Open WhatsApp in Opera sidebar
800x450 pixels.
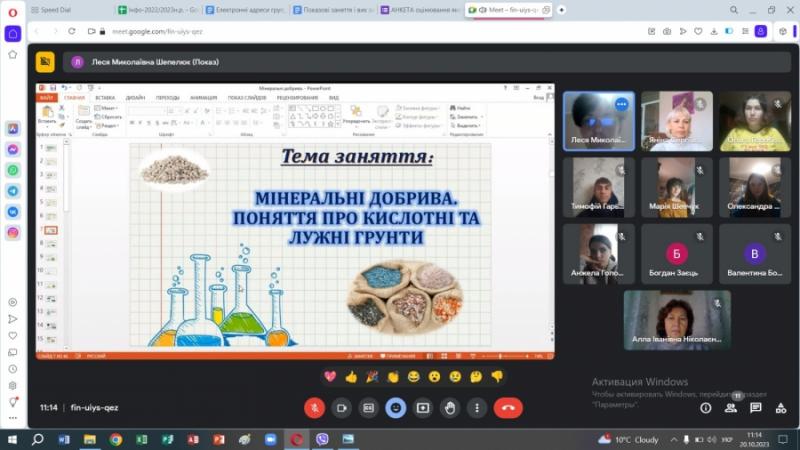coord(13,170)
